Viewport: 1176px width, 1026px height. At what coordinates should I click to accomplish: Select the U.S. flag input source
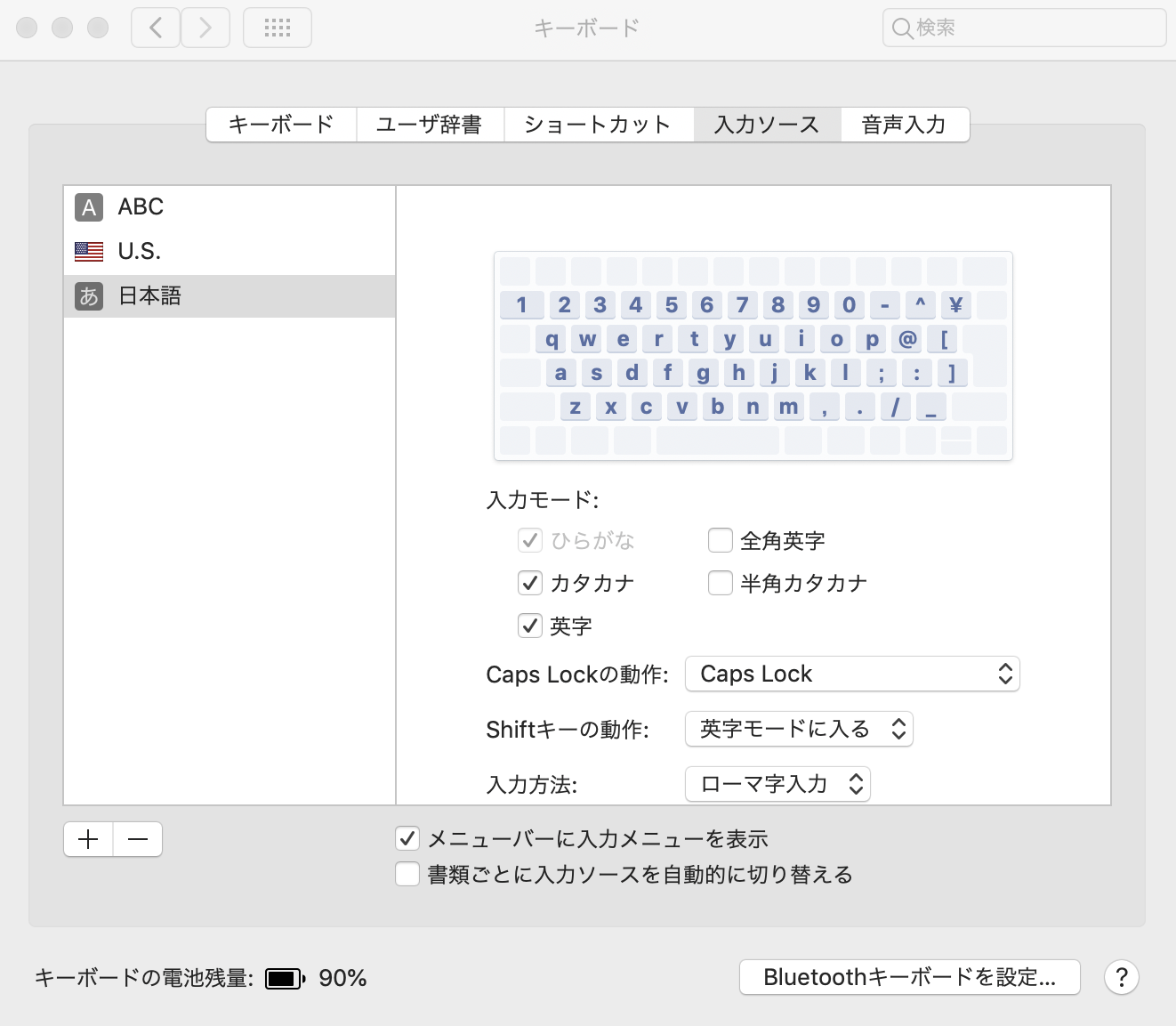(139, 252)
